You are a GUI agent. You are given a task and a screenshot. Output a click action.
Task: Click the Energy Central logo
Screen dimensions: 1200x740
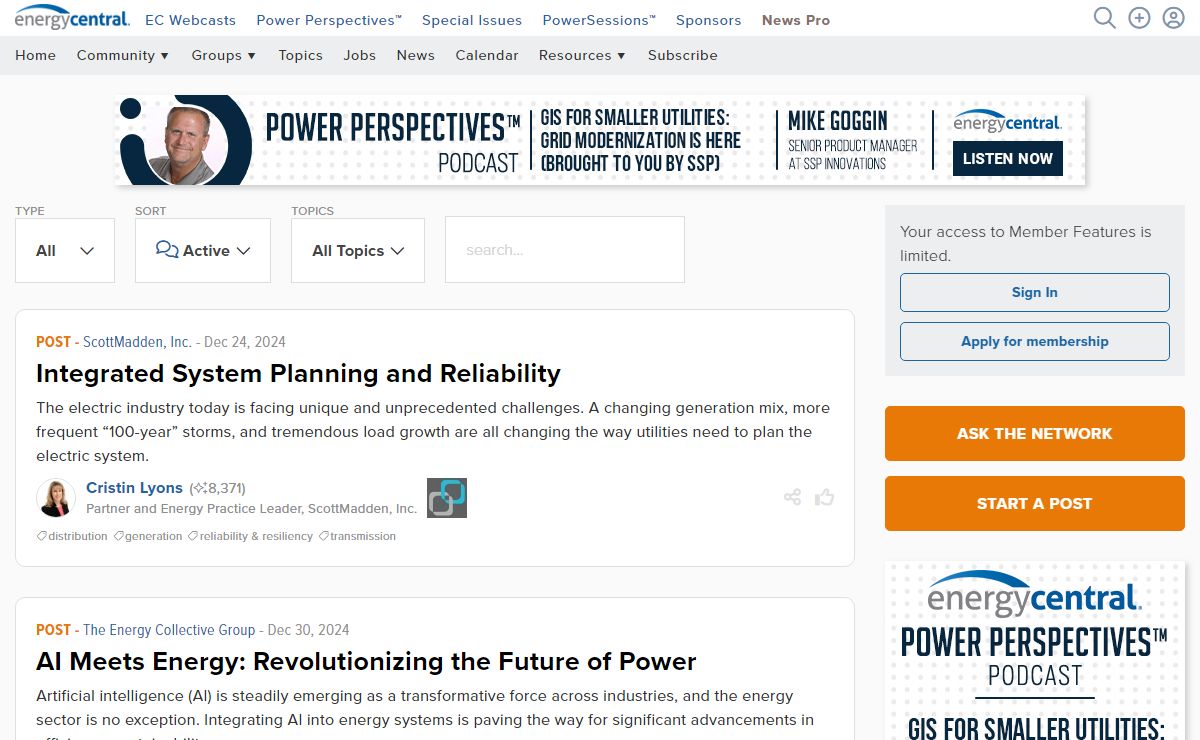pyautogui.click(x=72, y=18)
